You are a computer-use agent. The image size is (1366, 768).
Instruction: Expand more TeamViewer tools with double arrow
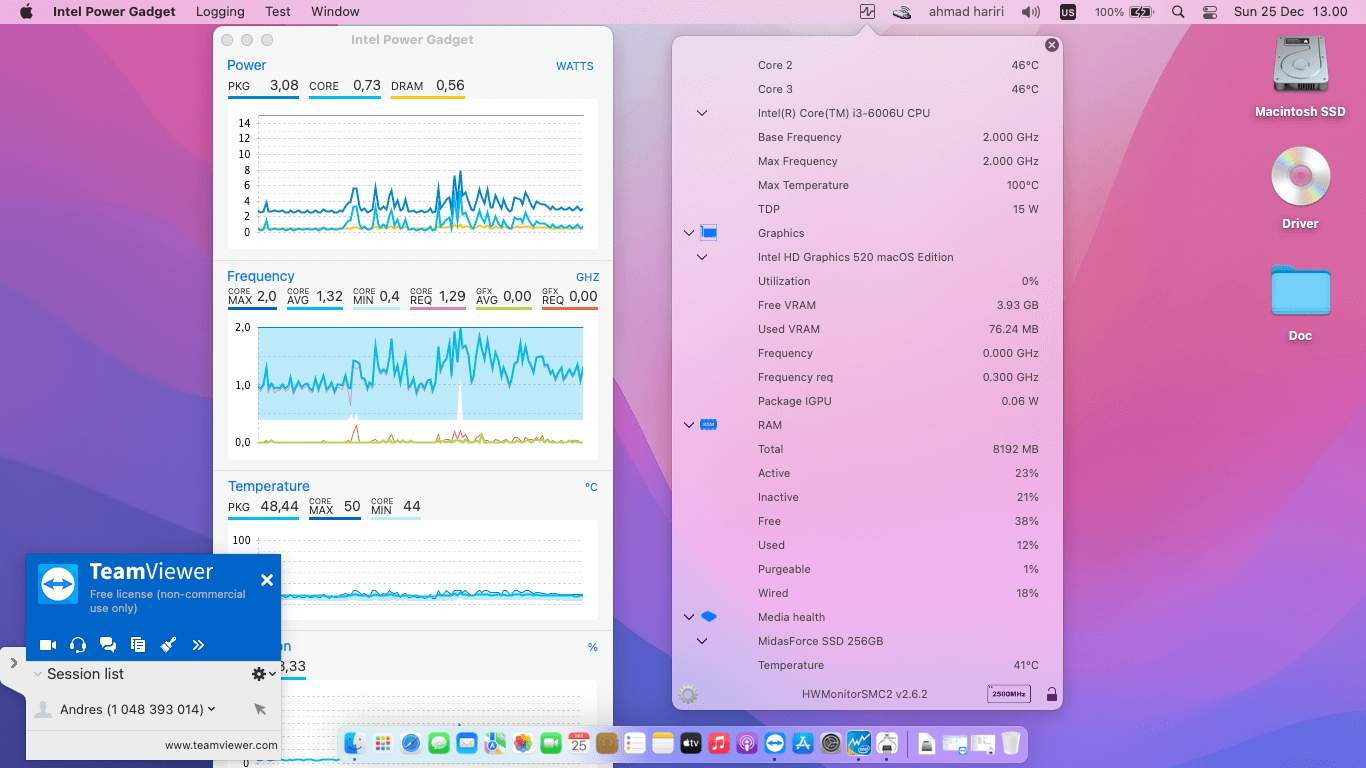tap(198, 645)
